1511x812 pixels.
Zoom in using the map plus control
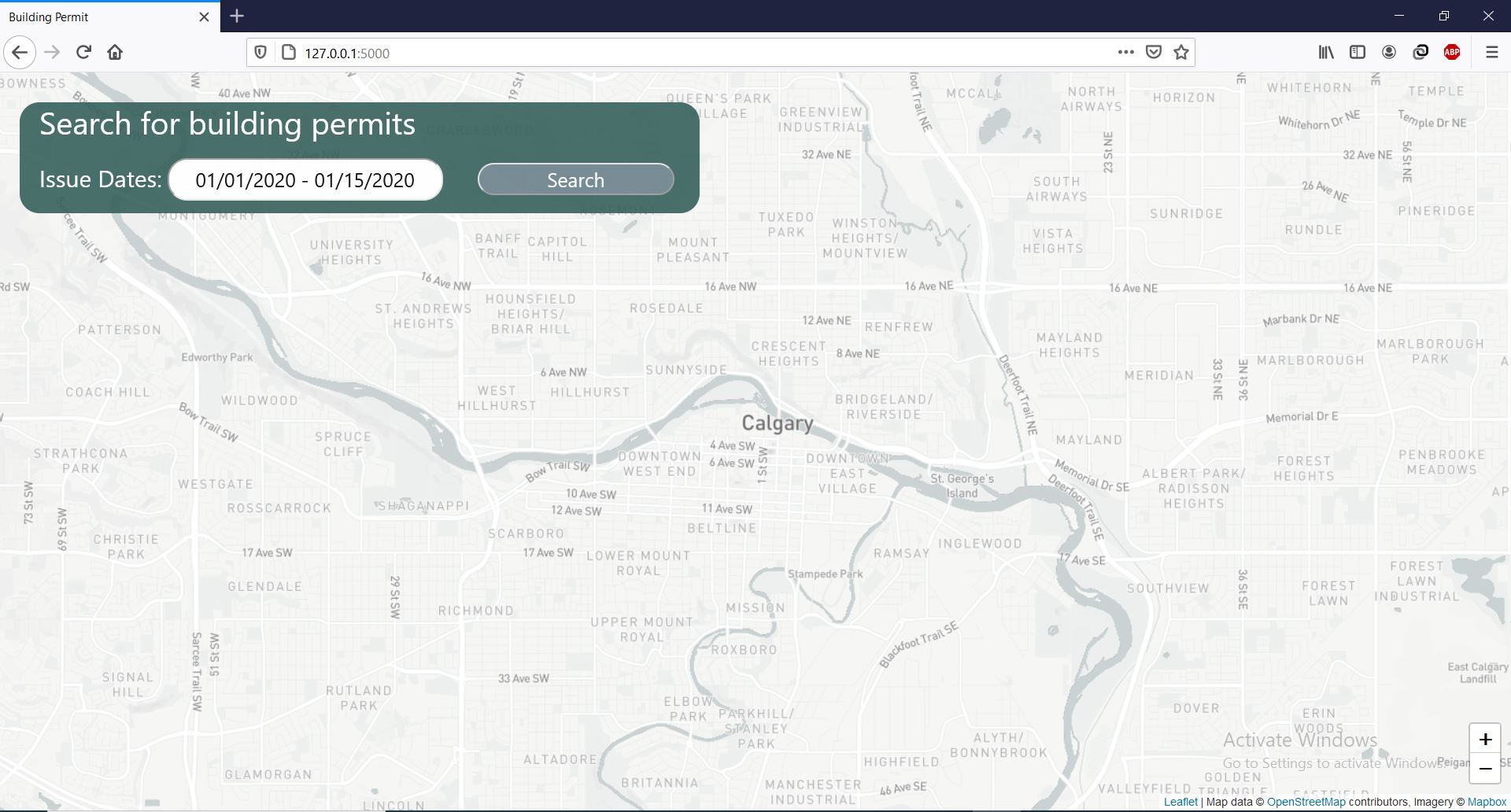click(x=1485, y=739)
